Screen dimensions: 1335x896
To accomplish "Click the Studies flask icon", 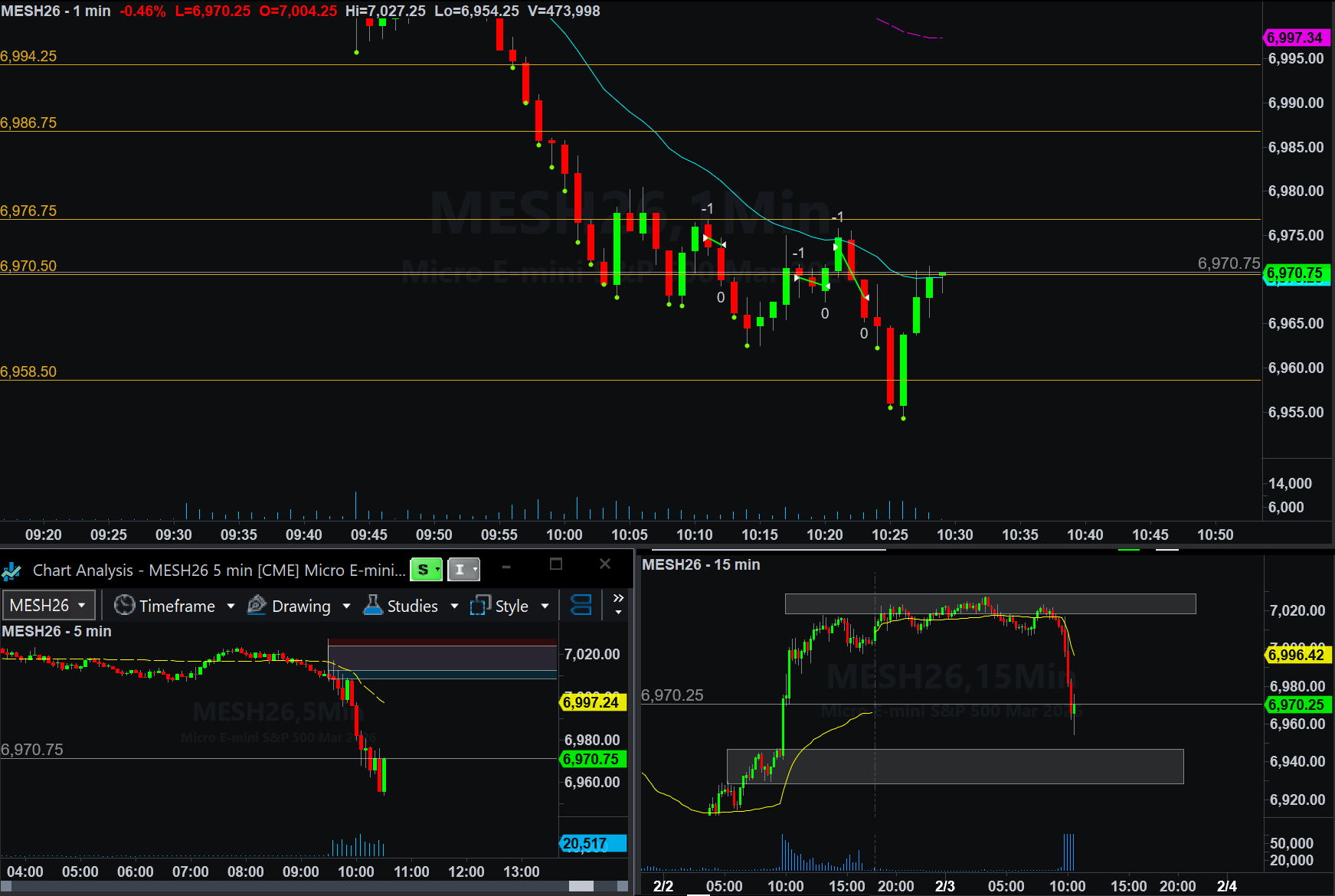I will point(373,606).
